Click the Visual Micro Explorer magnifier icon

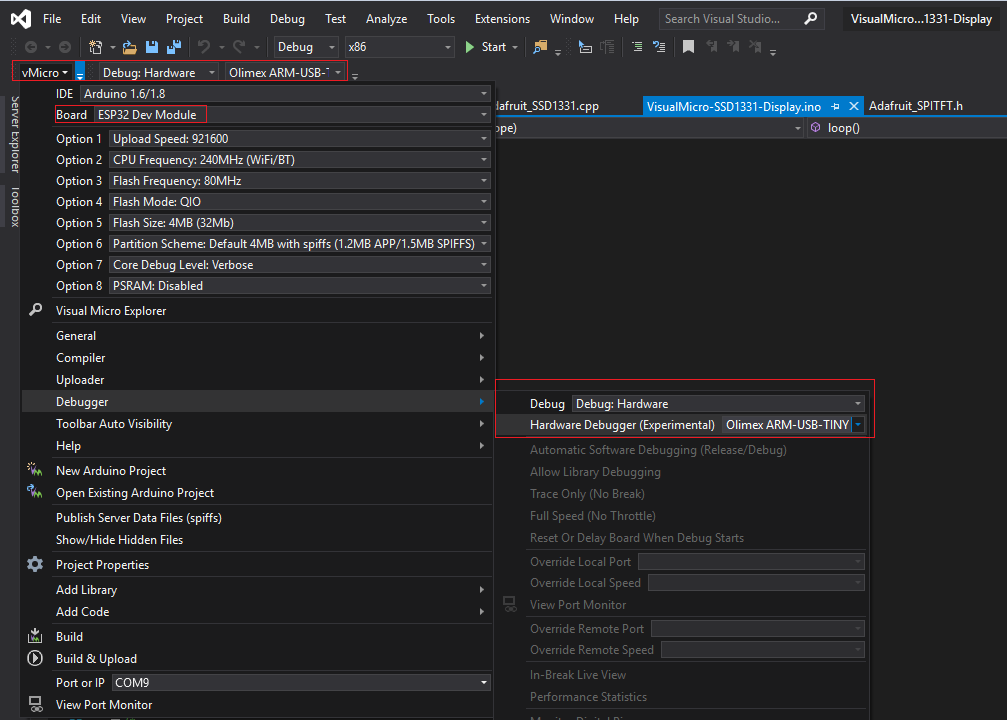pos(36,310)
